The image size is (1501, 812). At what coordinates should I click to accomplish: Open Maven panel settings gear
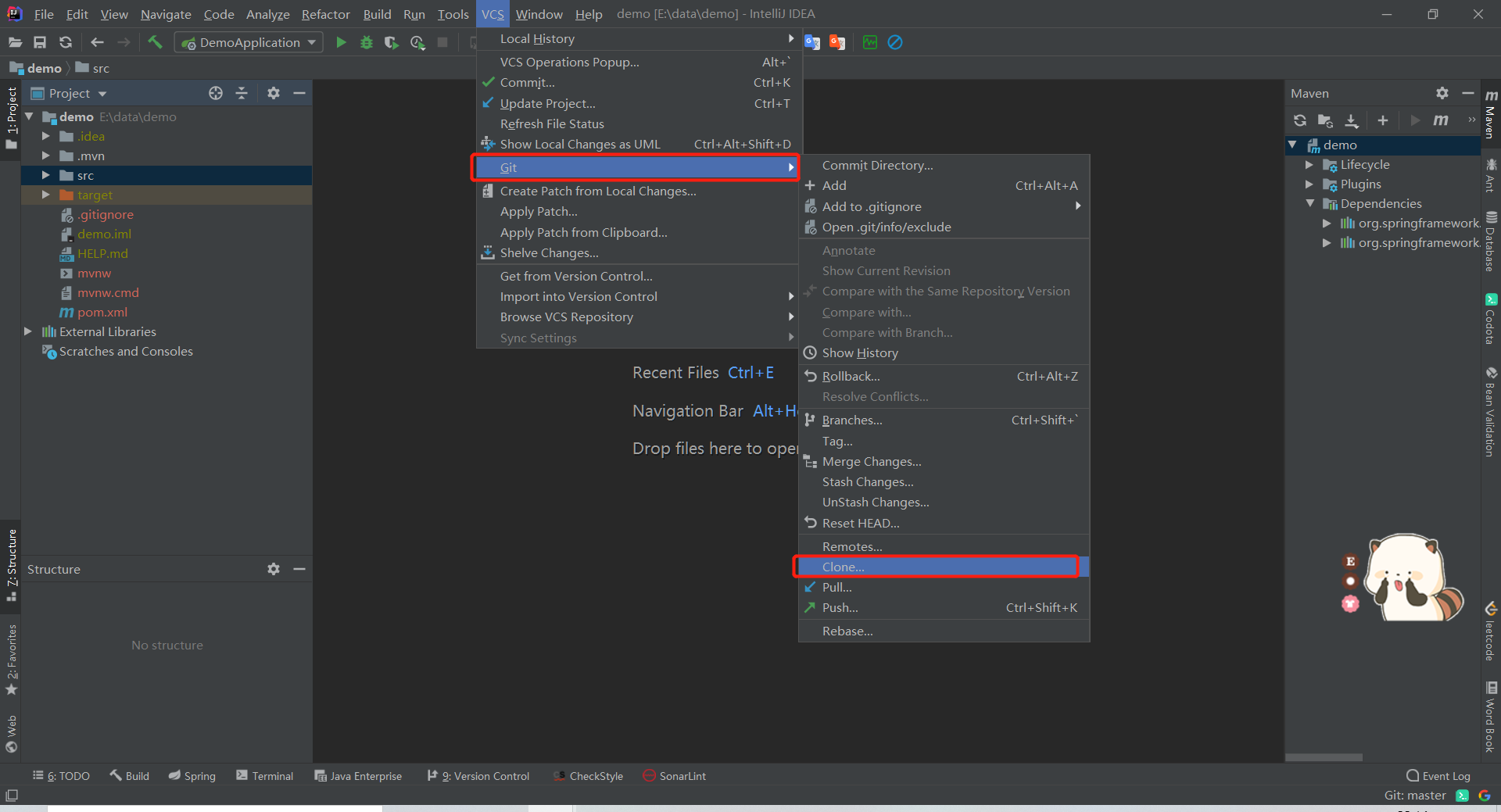[x=1442, y=93]
